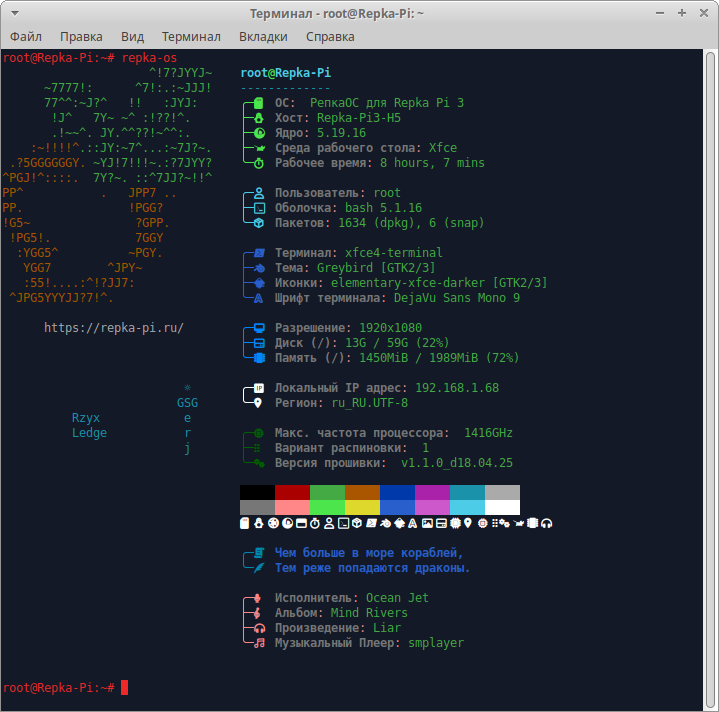
Task: Open the Файл menu
Action: (x=26, y=37)
